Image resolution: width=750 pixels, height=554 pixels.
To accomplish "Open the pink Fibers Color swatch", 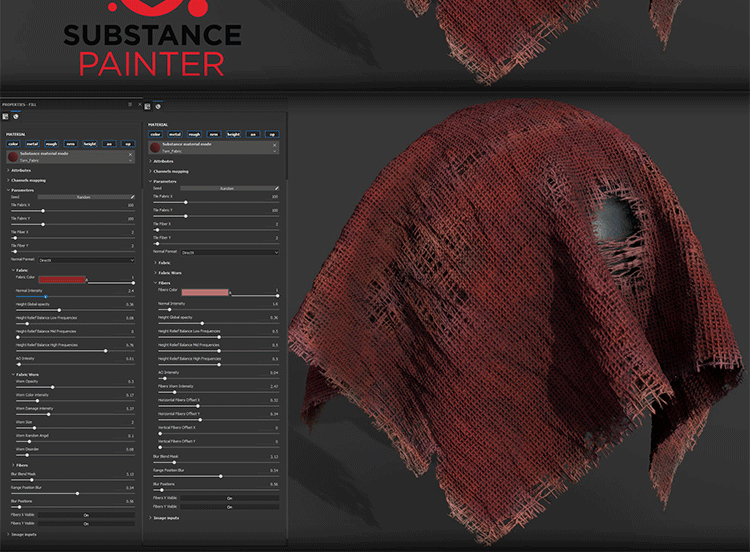I will tap(205, 292).
